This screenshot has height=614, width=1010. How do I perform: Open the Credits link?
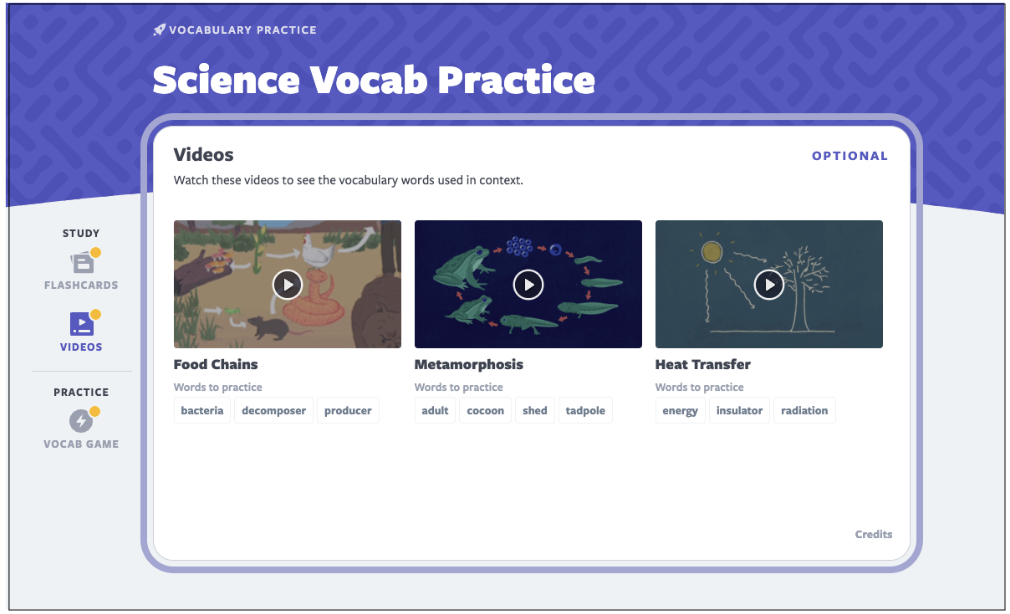pos(873,534)
